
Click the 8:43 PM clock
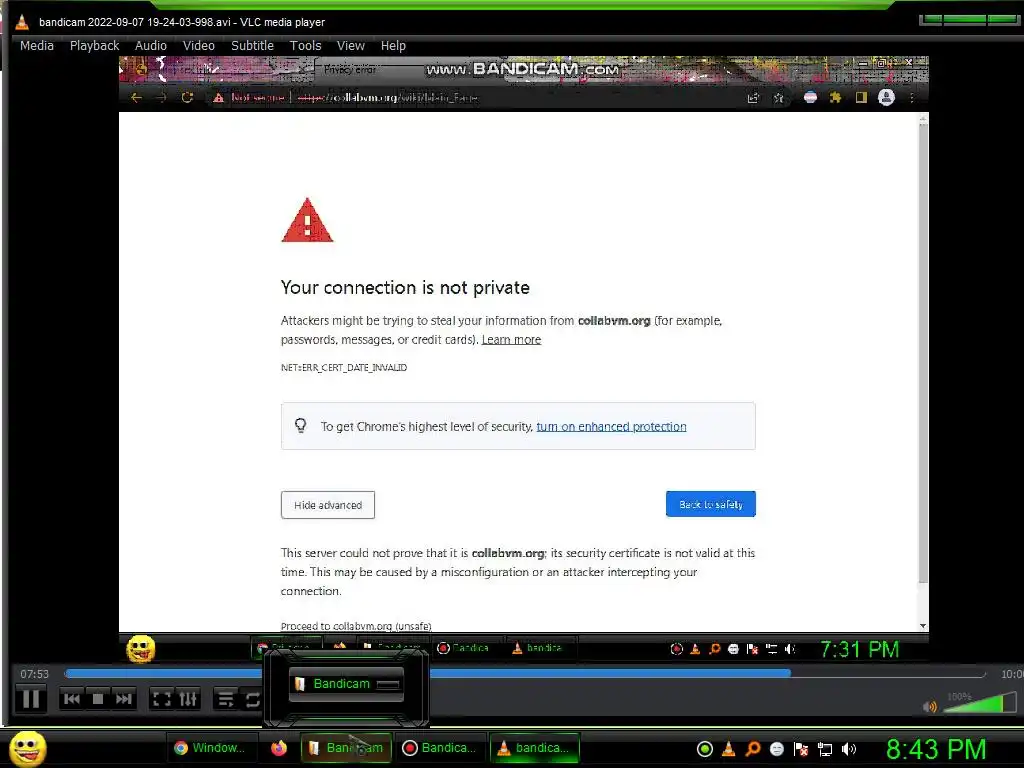(x=936, y=750)
